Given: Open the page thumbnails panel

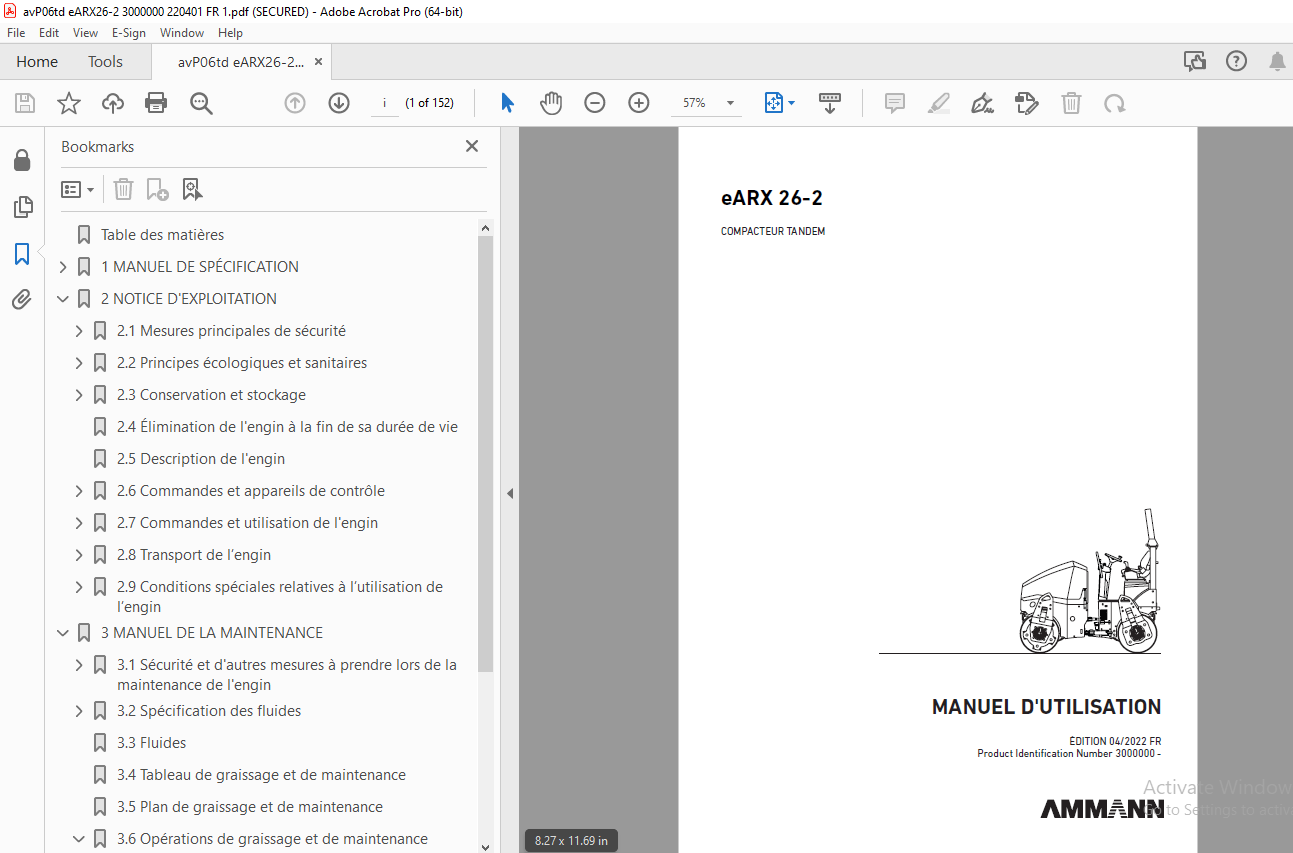Looking at the screenshot, I should (22, 207).
